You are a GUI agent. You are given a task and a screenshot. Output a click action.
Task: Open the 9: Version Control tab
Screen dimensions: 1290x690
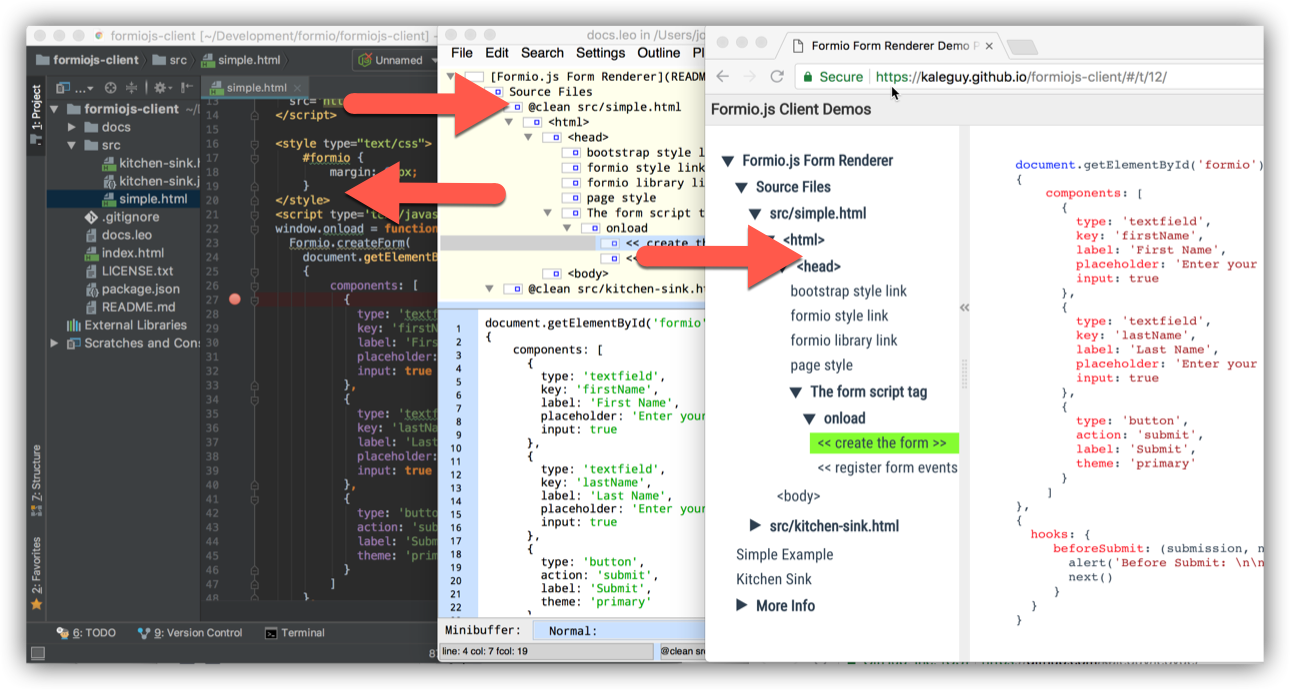(x=190, y=633)
